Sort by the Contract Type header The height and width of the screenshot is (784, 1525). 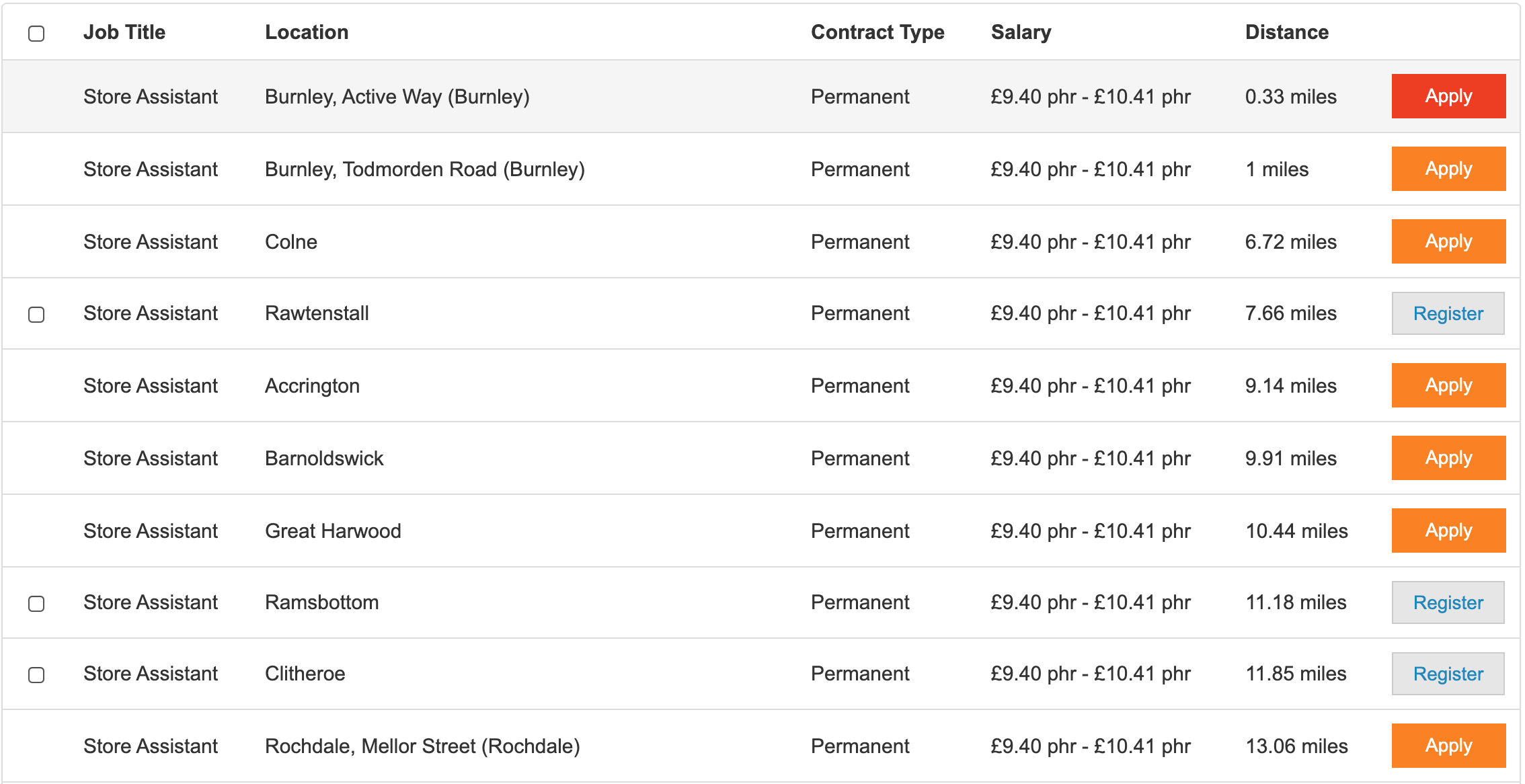point(877,32)
